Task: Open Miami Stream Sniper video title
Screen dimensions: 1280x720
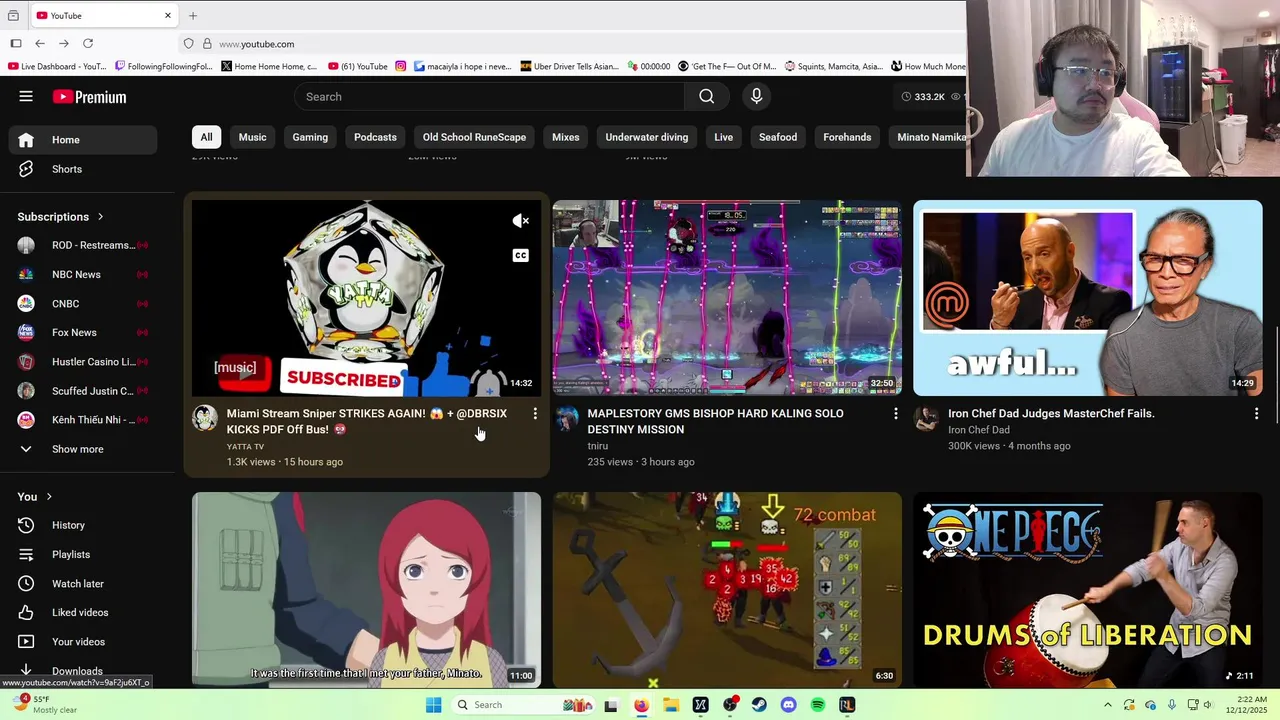Action: coord(367,421)
